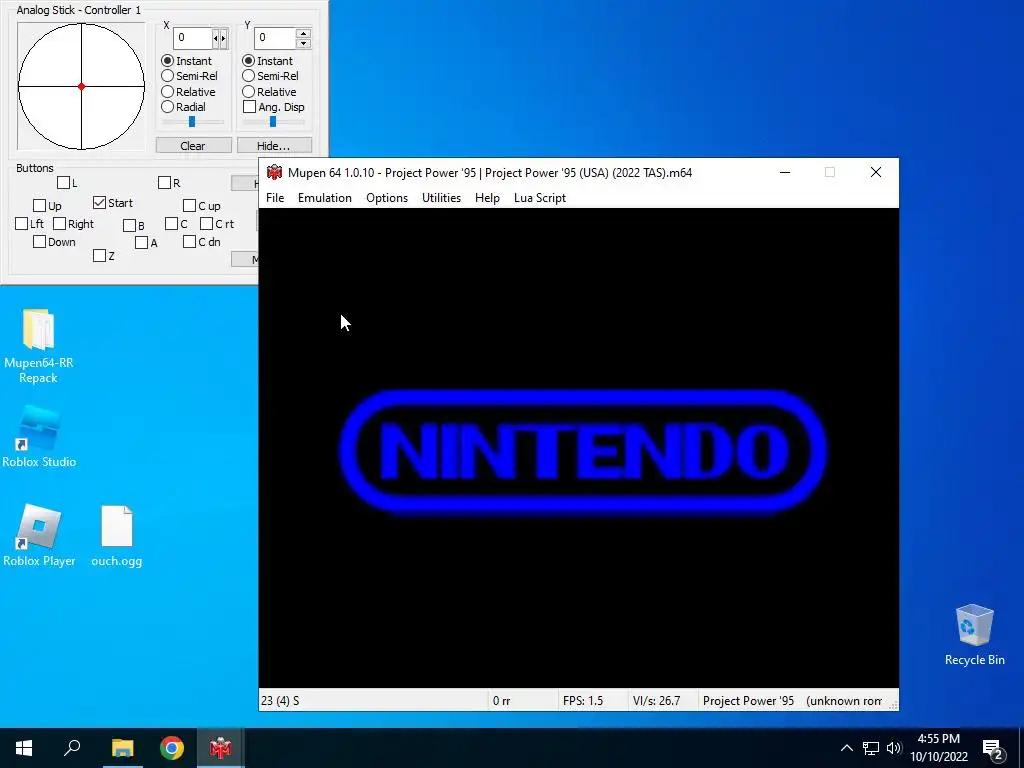Viewport: 1024px width, 768px height.
Task: Select Relative mode for X axis
Action: pyautogui.click(x=167, y=91)
